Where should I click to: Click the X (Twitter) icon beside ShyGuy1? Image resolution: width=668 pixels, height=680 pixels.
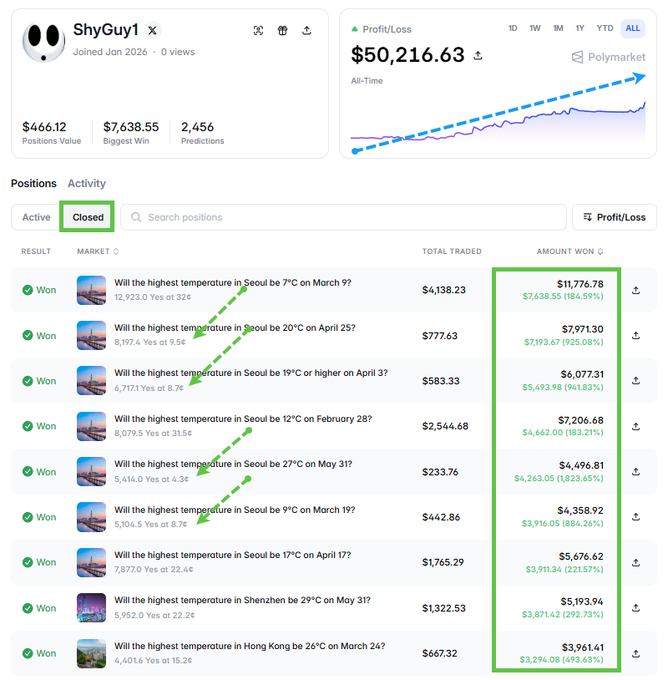pos(152,30)
